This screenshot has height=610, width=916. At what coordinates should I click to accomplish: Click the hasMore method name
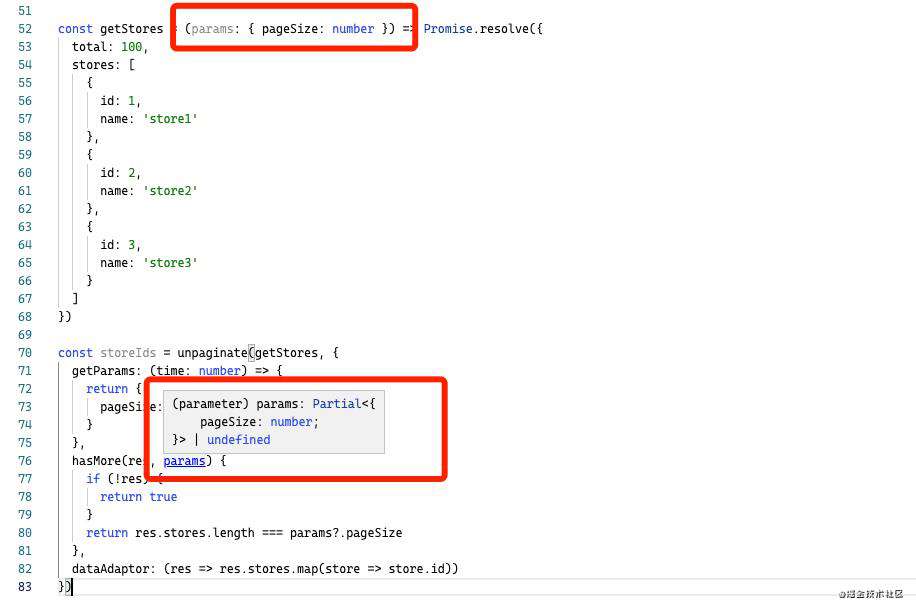click(96, 461)
